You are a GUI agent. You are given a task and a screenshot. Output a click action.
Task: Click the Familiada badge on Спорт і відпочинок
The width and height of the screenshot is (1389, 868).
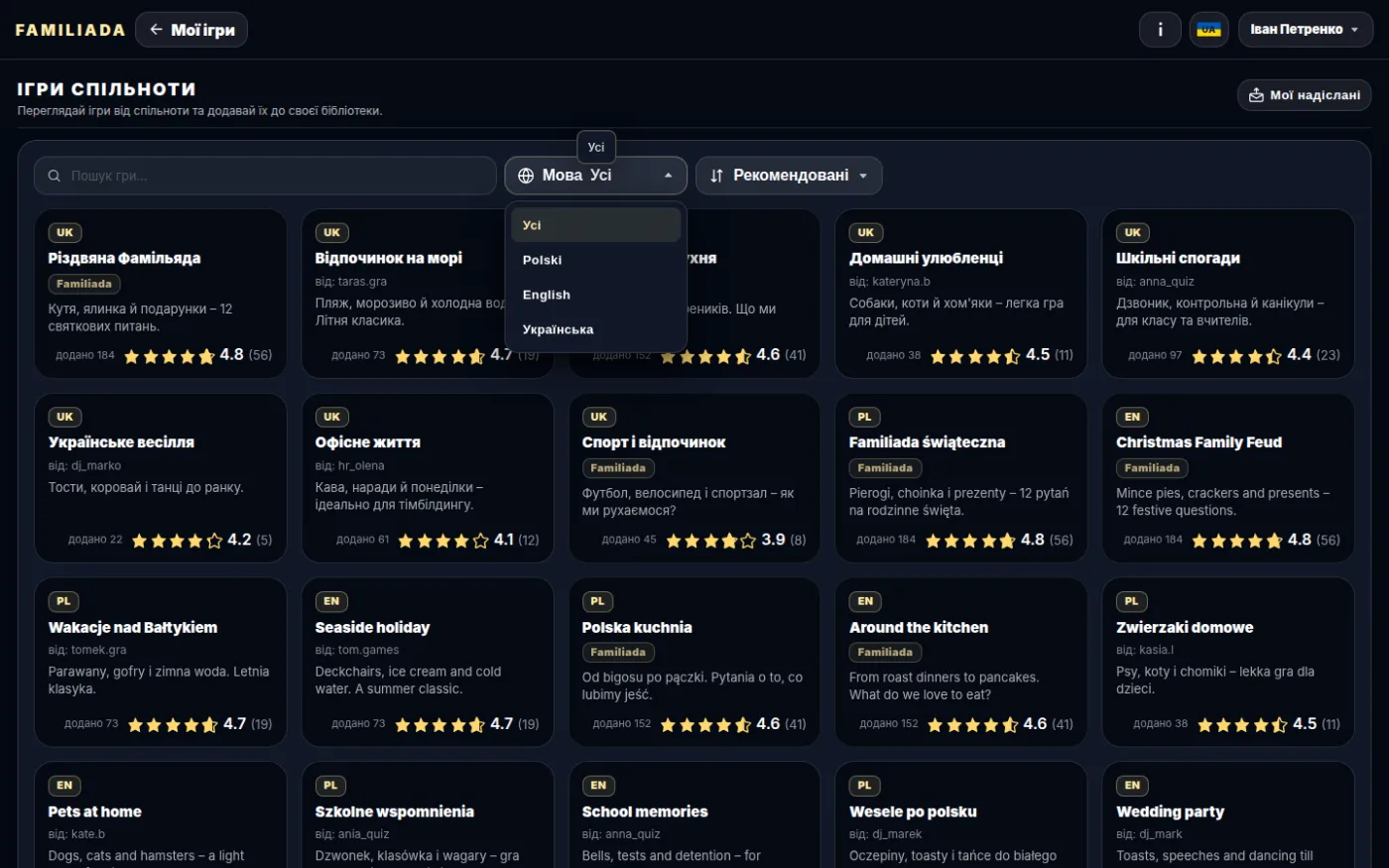[618, 468]
